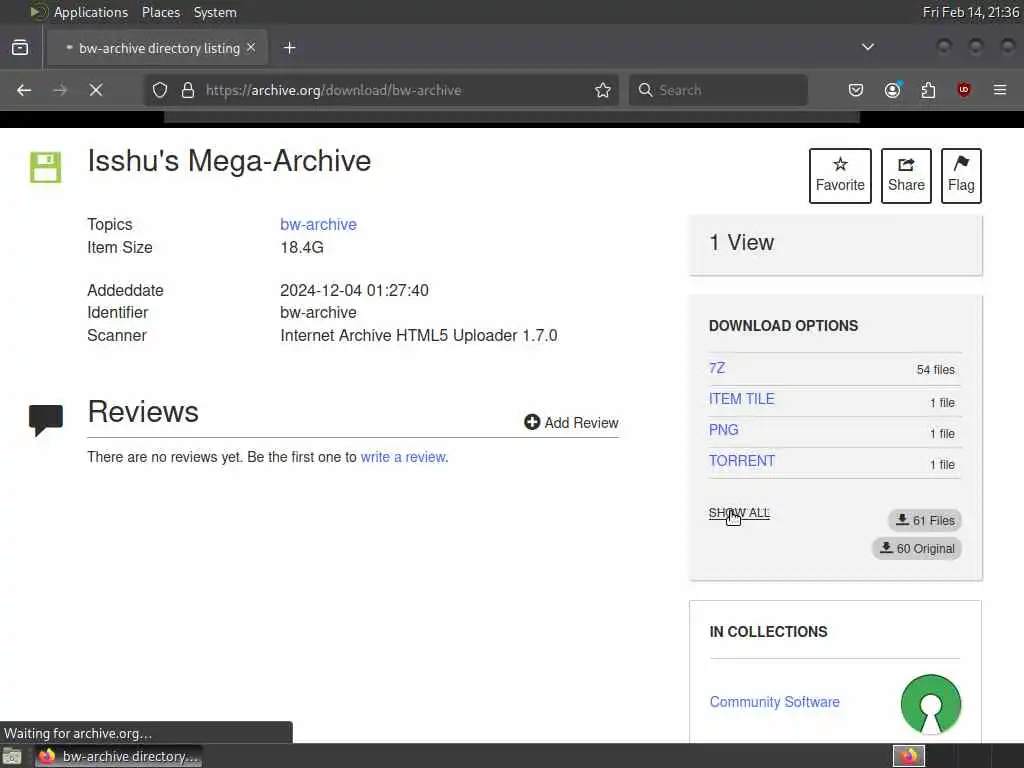Open the Firefox account icon
Screen dimensions: 1024x768
(892, 90)
